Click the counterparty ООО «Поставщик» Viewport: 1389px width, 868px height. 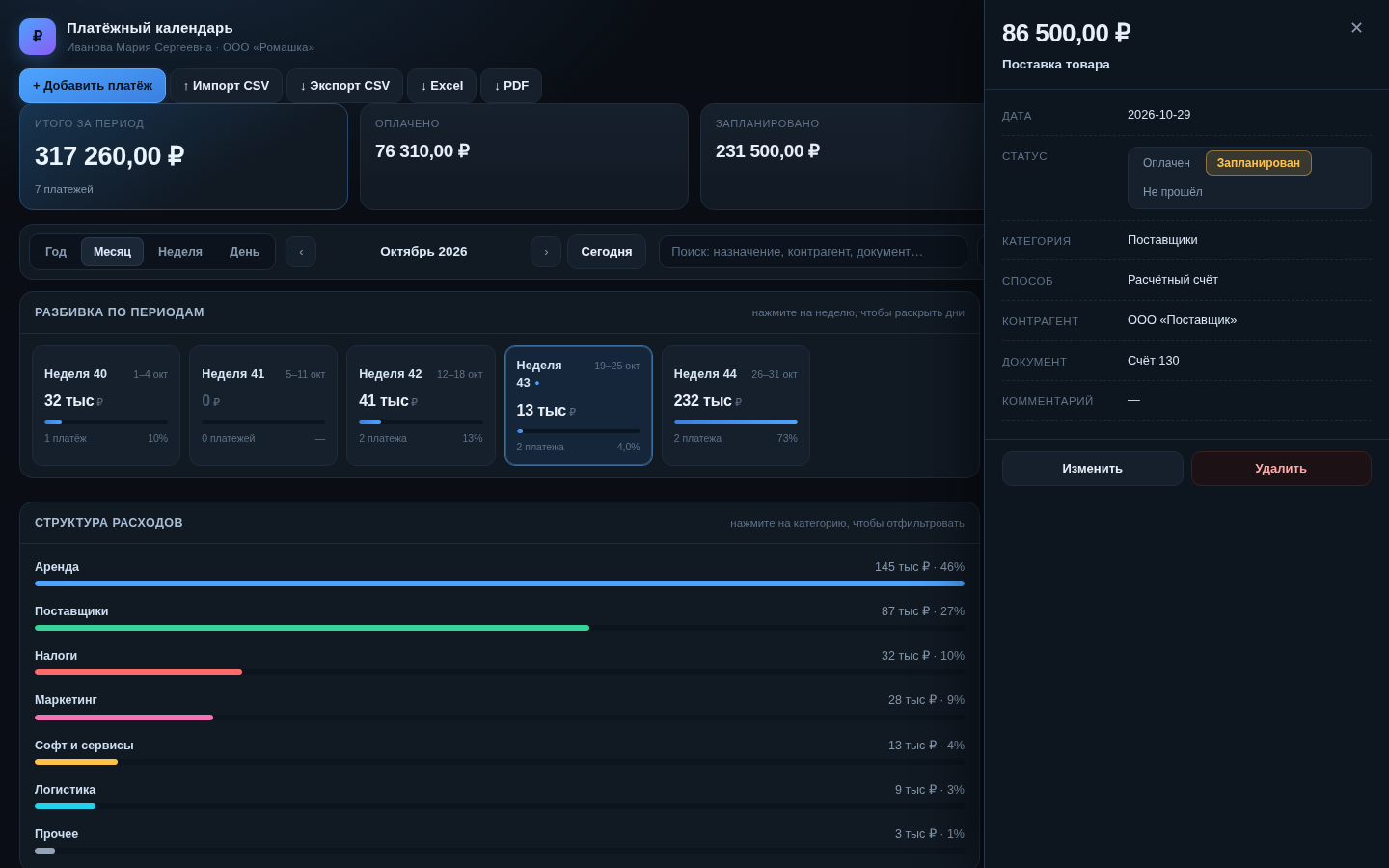(x=1183, y=320)
